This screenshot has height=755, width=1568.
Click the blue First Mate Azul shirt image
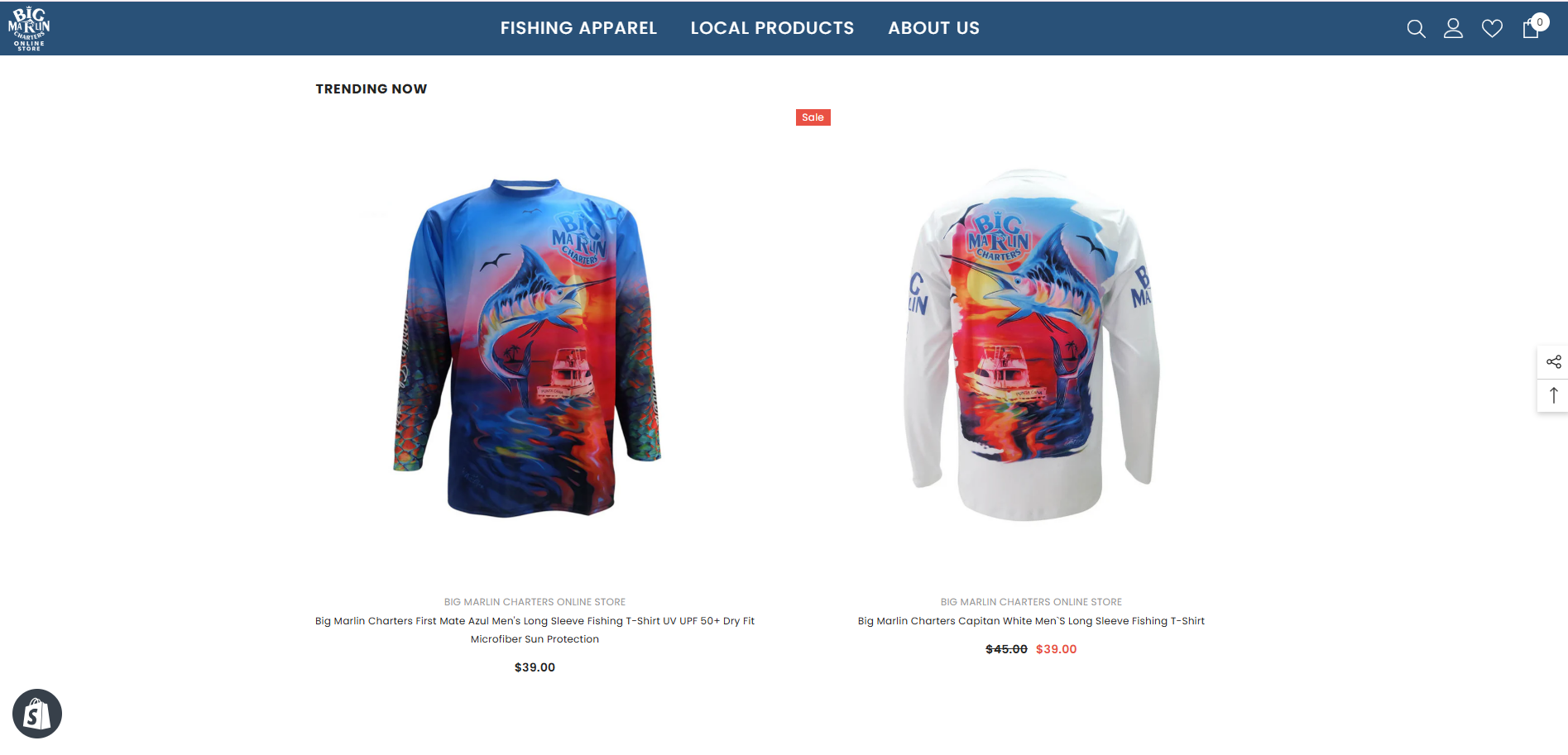pos(528,347)
